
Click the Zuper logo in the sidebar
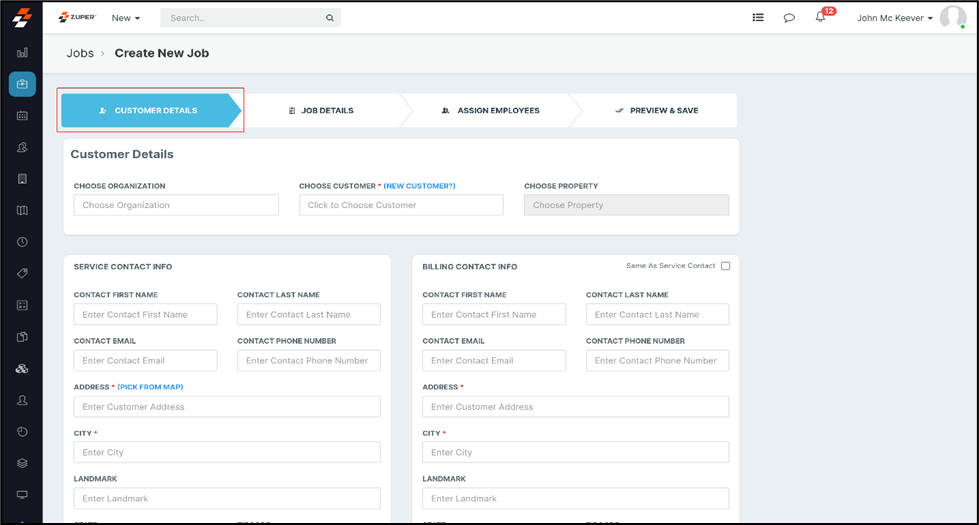(x=21, y=18)
